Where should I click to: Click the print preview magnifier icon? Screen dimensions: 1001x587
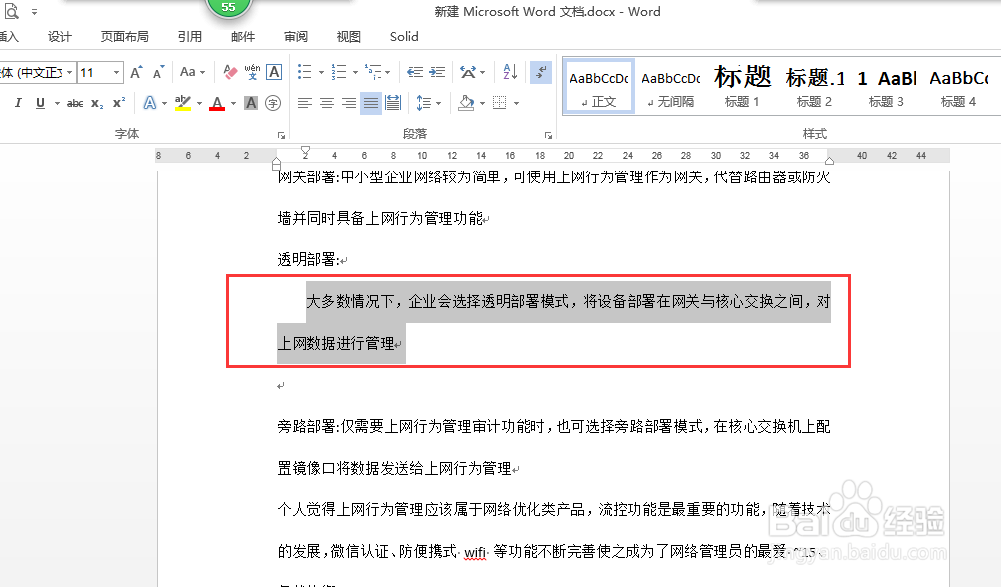(x=11, y=11)
